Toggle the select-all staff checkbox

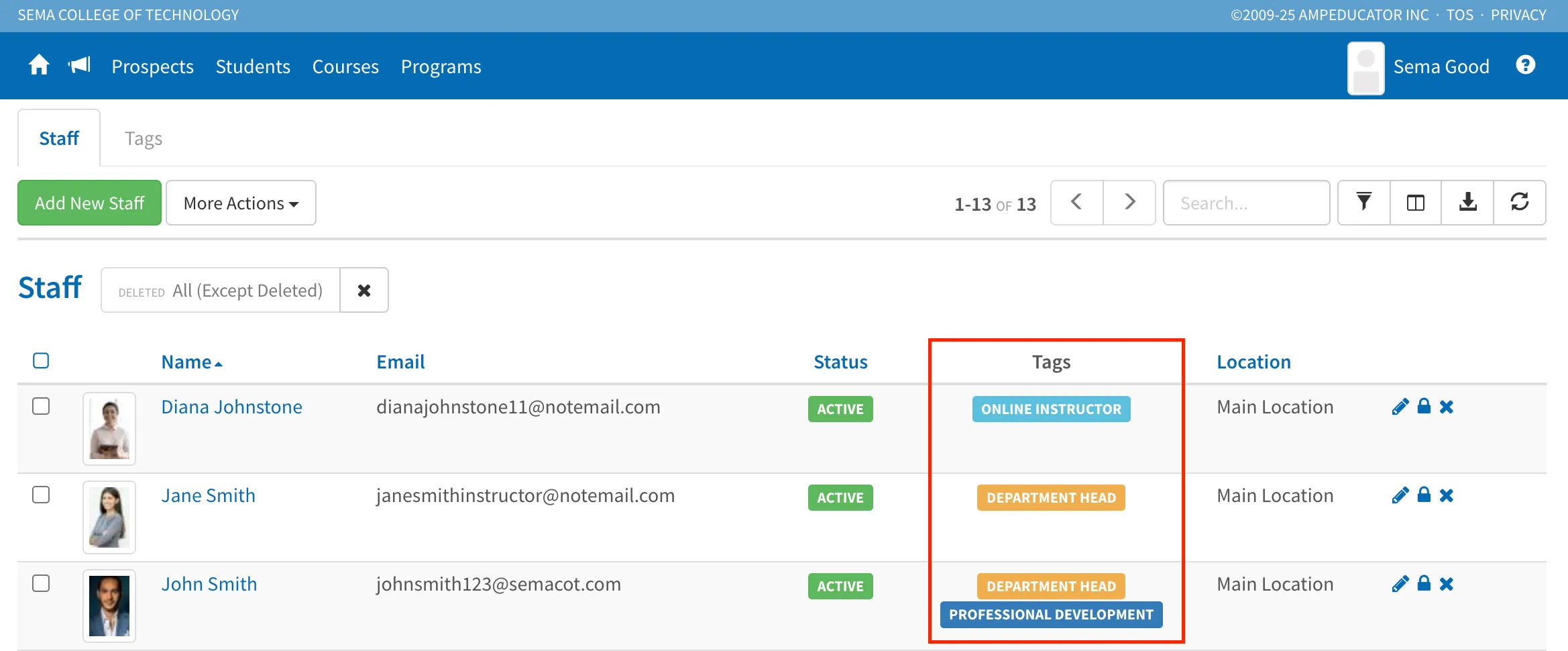(x=41, y=360)
